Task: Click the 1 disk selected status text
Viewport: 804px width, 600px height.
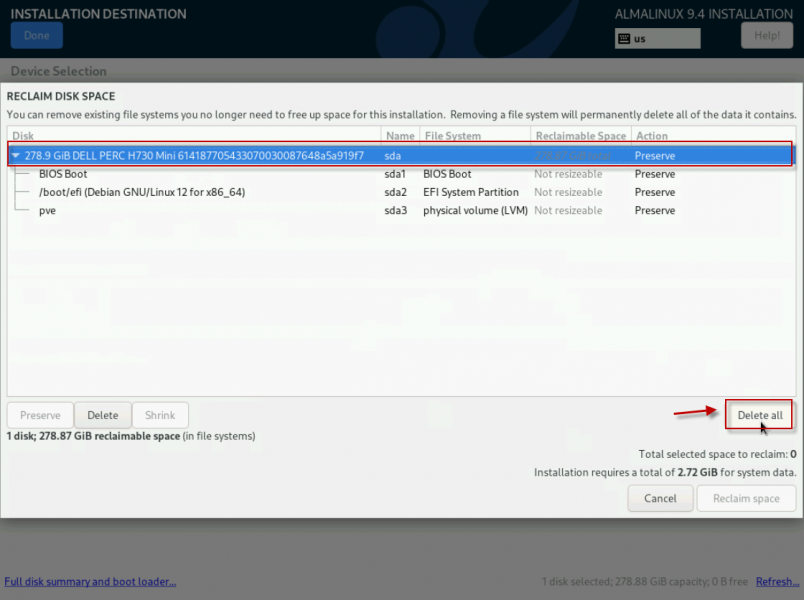Action: click(645, 582)
